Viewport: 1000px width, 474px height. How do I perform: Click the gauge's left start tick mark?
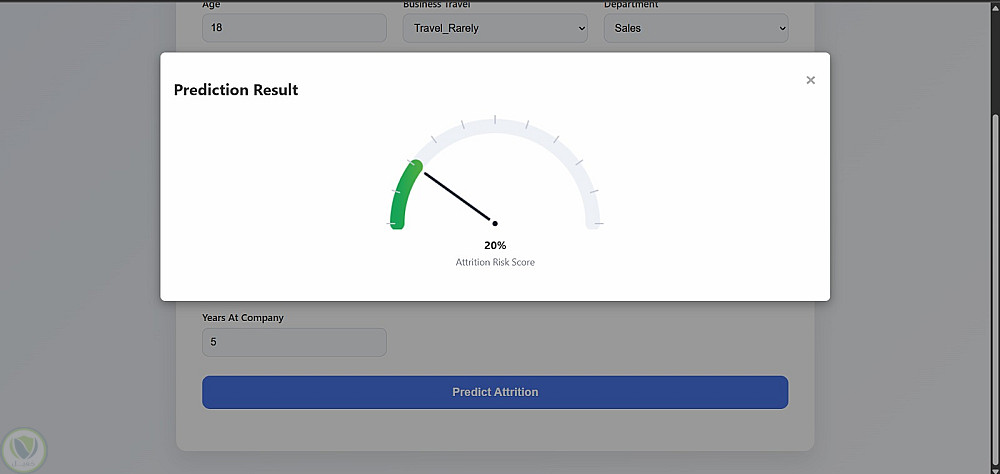pos(392,223)
